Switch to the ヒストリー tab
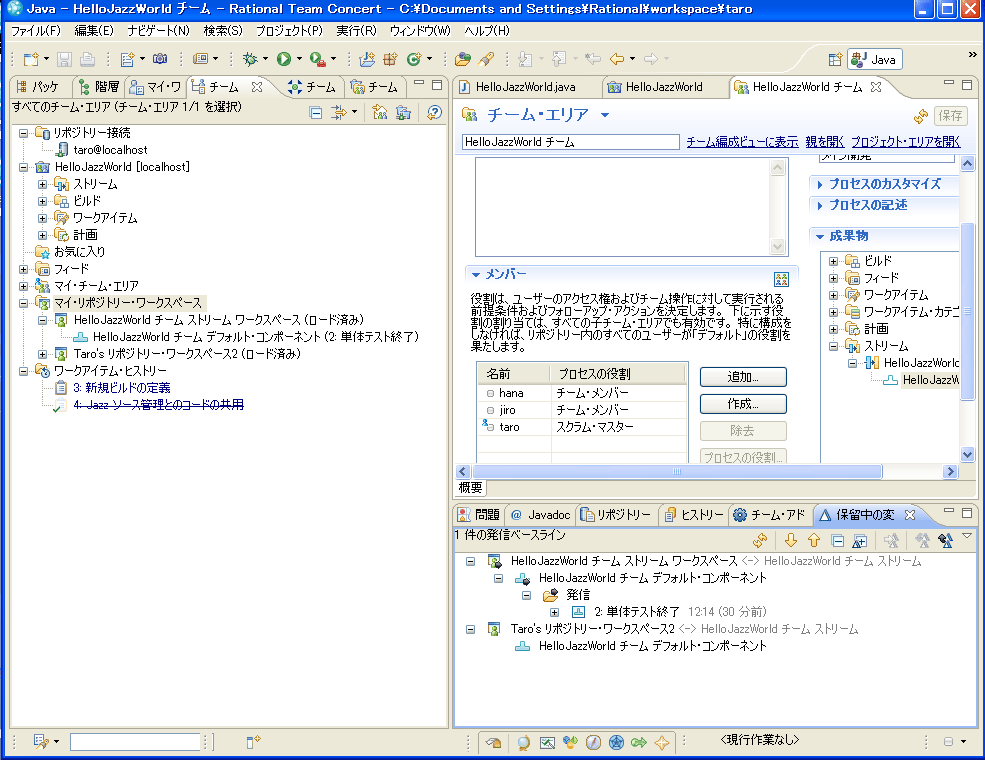 point(695,515)
